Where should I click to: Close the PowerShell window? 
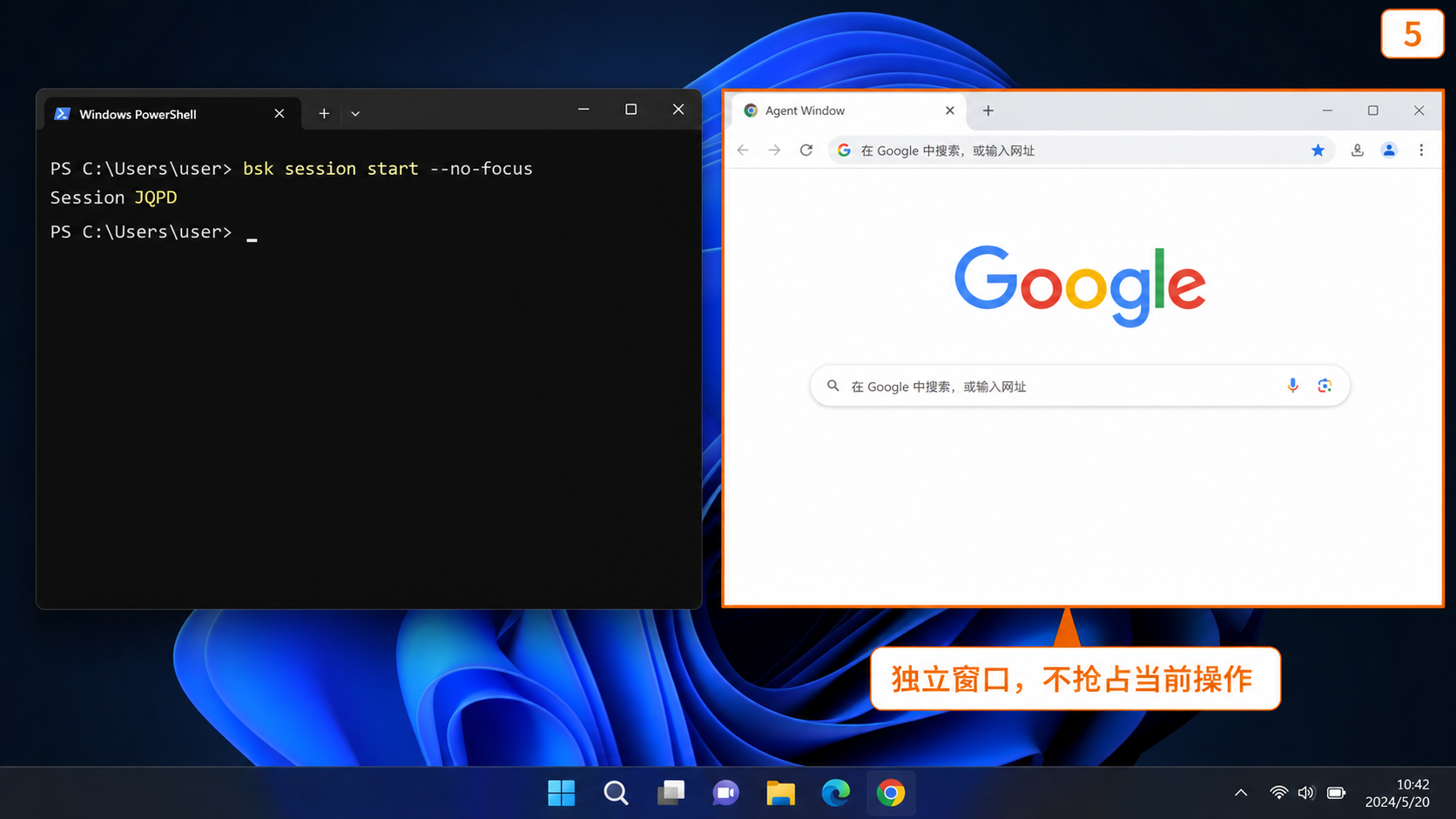click(678, 110)
